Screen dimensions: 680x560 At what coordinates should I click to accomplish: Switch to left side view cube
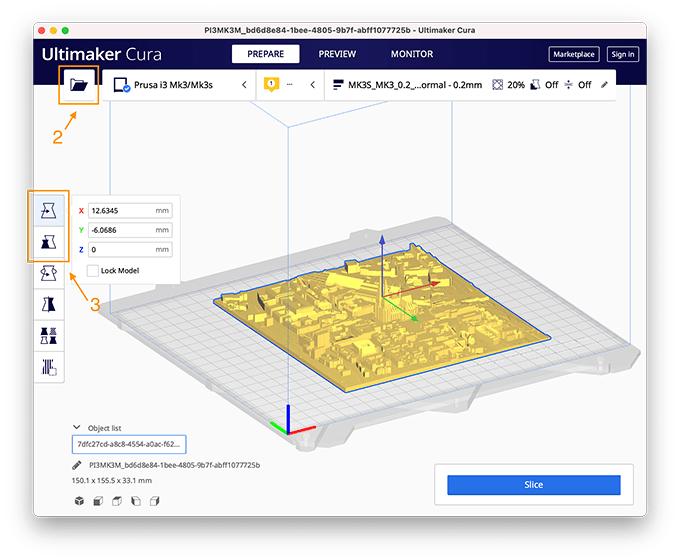(136, 501)
